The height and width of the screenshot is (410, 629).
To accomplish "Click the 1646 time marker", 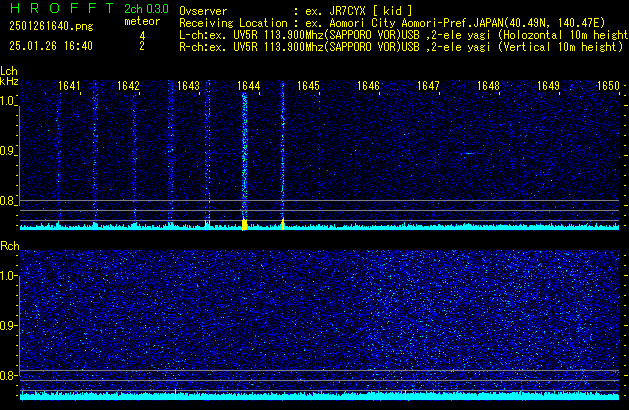I will click(x=368, y=86).
